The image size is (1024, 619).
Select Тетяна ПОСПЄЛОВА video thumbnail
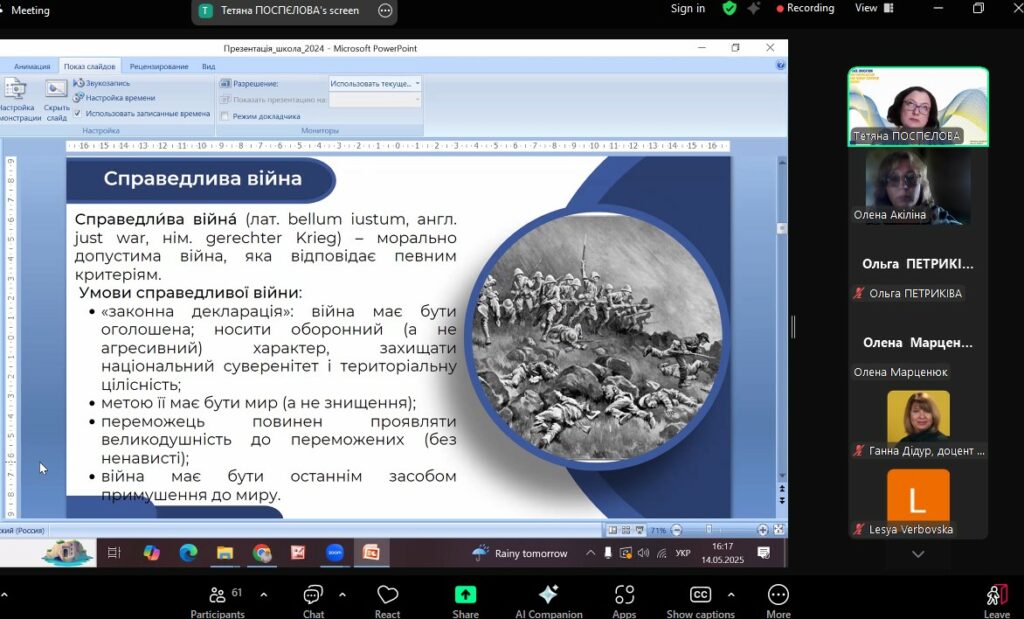pos(918,106)
